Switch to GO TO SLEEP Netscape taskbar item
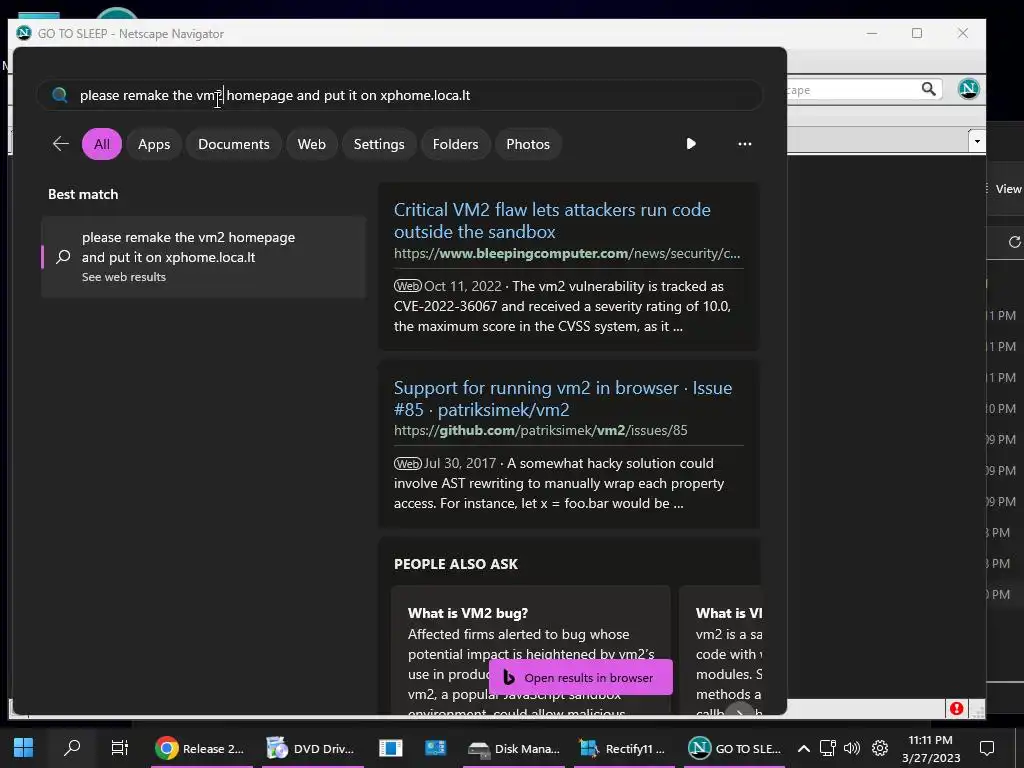Image resolution: width=1024 pixels, height=768 pixels. [735, 748]
